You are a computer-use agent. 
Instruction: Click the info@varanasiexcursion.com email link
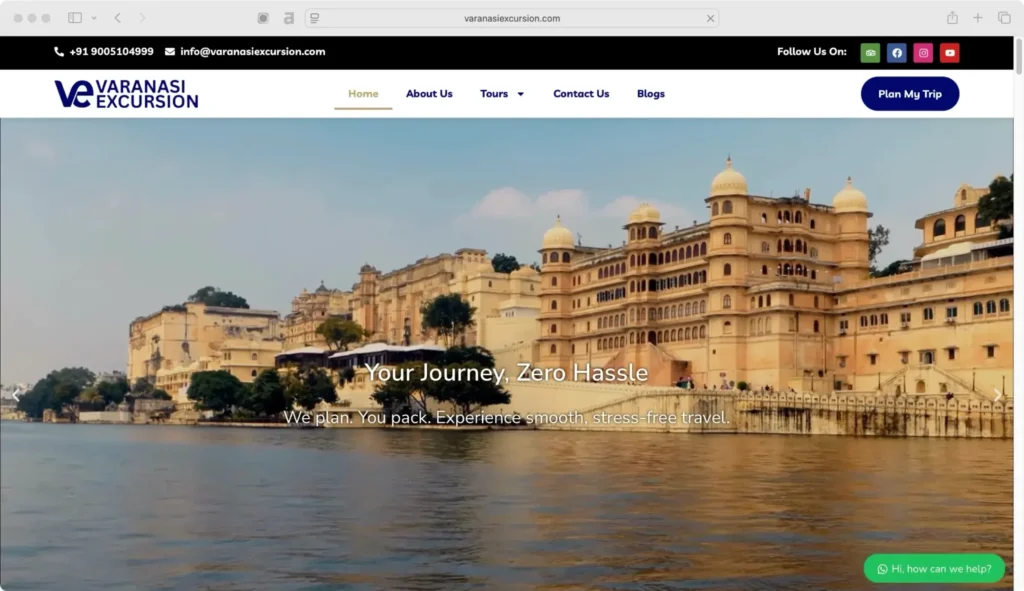click(x=251, y=51)
